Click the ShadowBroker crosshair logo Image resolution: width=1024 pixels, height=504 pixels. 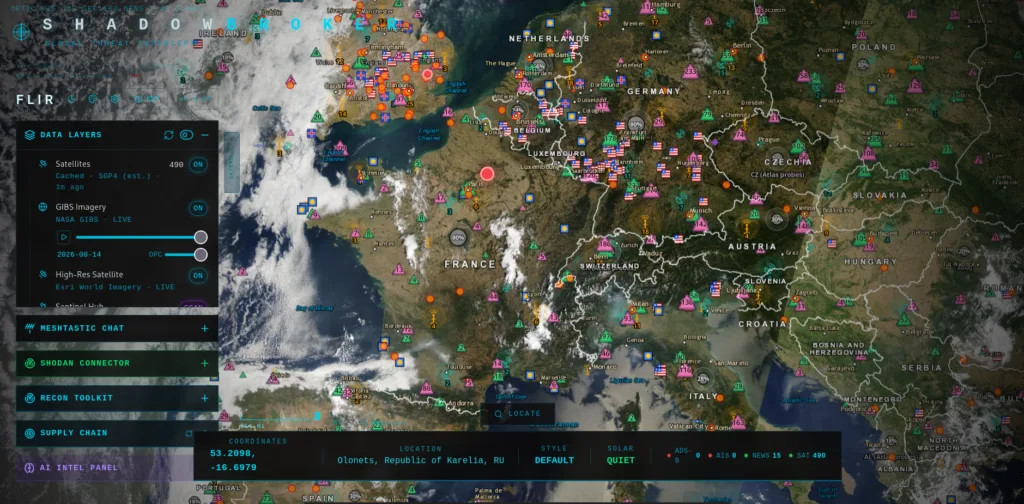point(22,30)
